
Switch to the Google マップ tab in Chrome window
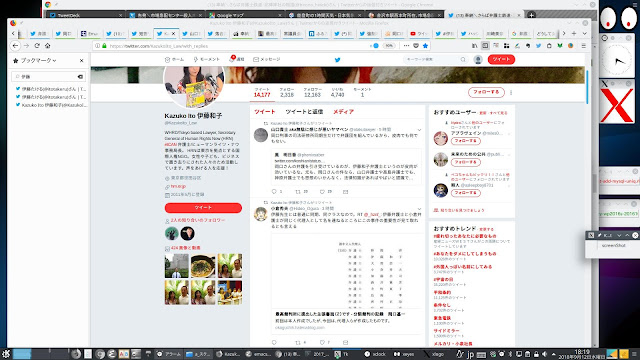(245, 15)
